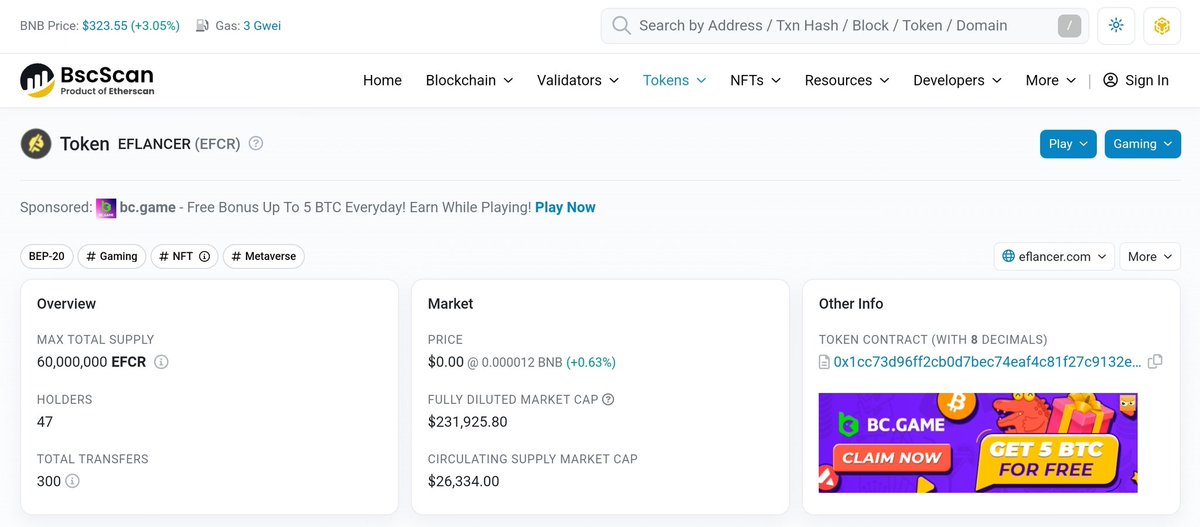Open the Blockchain dropdown menu
The height and width of the screenshot is (527, 1200).
point(469,80)
